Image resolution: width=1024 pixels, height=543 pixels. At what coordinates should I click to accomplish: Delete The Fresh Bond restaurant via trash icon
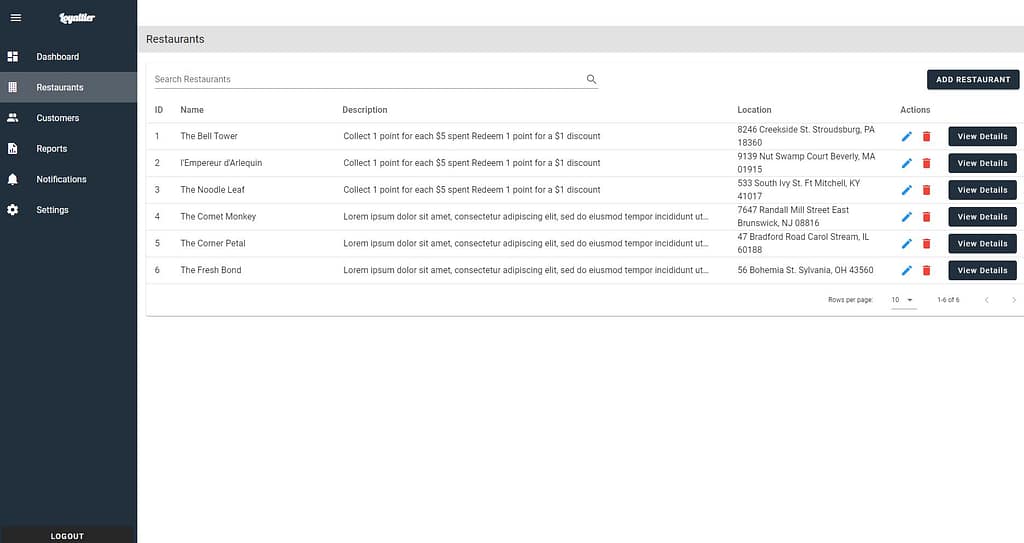point(926,270)
